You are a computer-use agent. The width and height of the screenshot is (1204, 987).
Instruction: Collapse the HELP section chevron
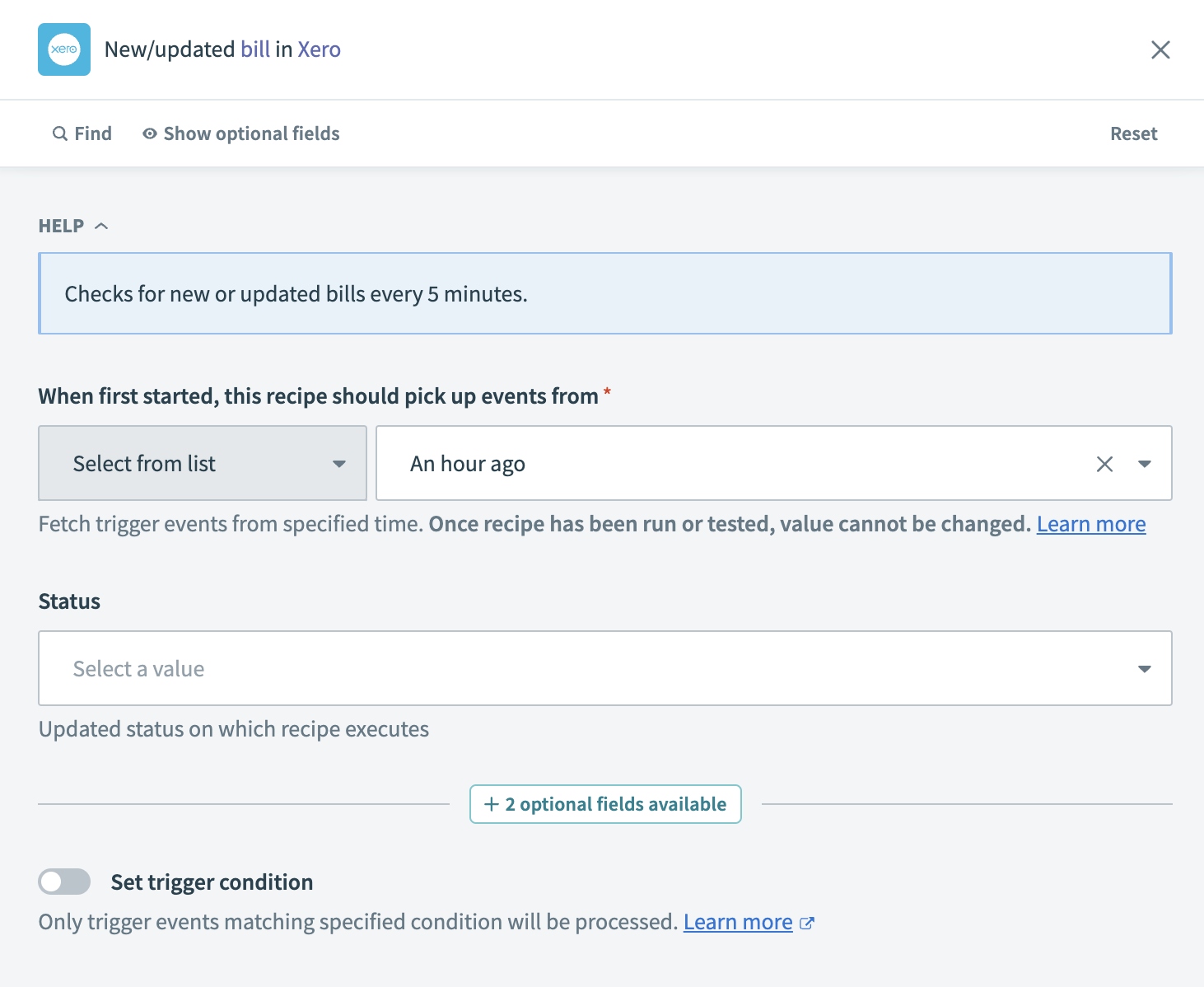(x=101, y=226)
